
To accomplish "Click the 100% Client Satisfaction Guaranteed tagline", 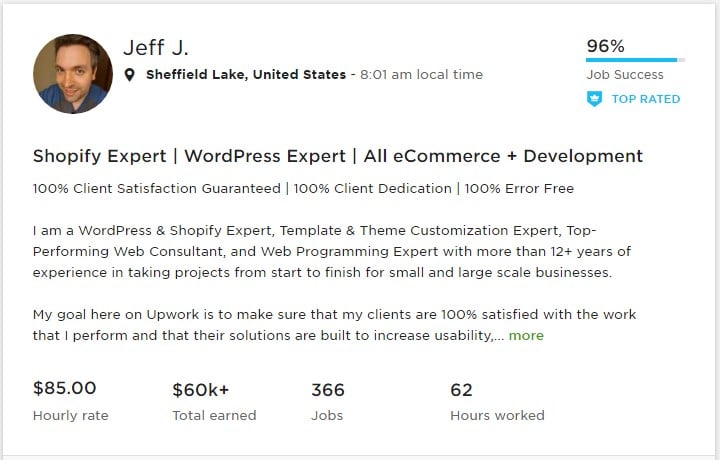I will pos(157,188).
